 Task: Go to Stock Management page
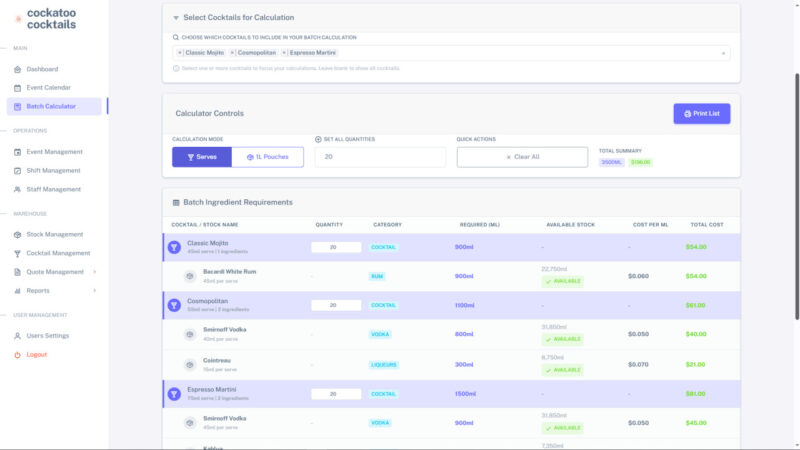pos(54,234)
